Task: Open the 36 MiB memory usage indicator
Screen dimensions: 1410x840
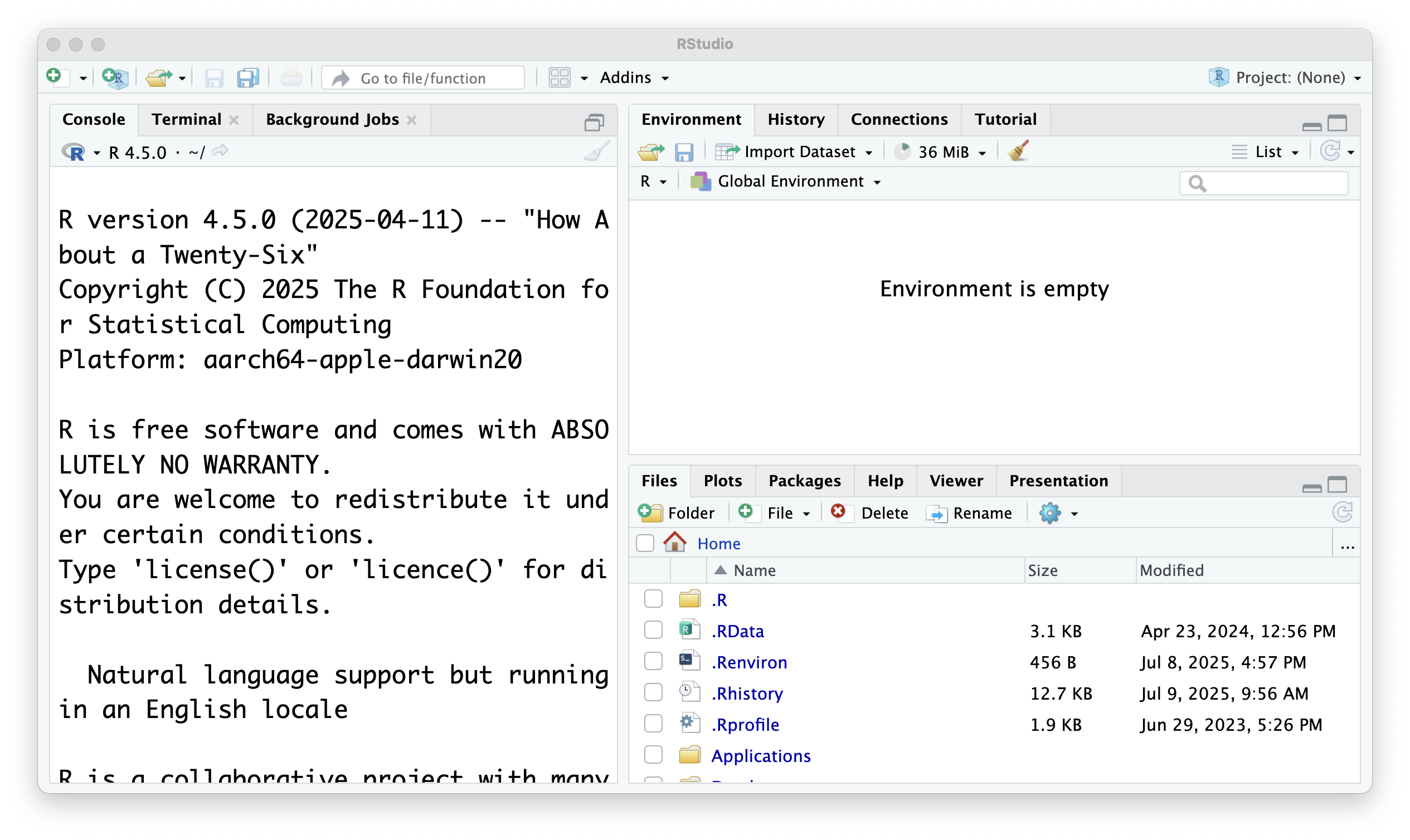Action: [x=942, y=152]
